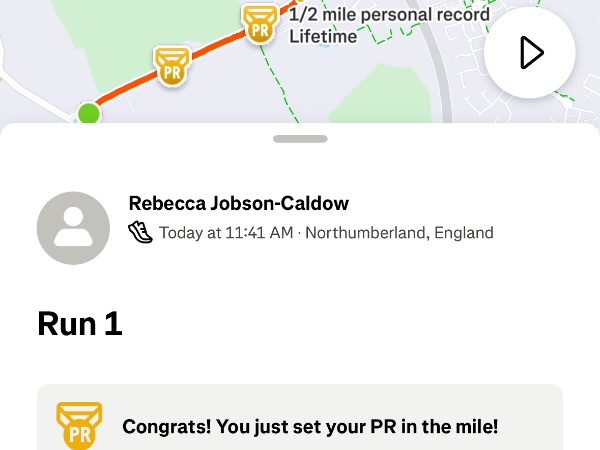This screenshot has height=450, width=600.
Task: Tap the running shoe activity icon
Action: click(141, 233)
